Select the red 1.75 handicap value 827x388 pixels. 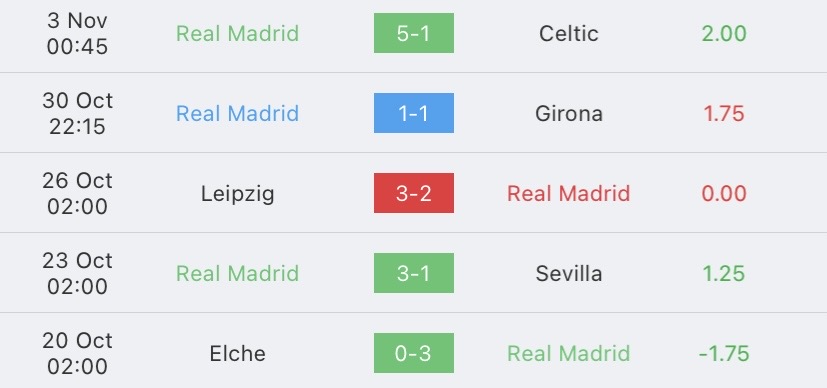pos(724,113)
